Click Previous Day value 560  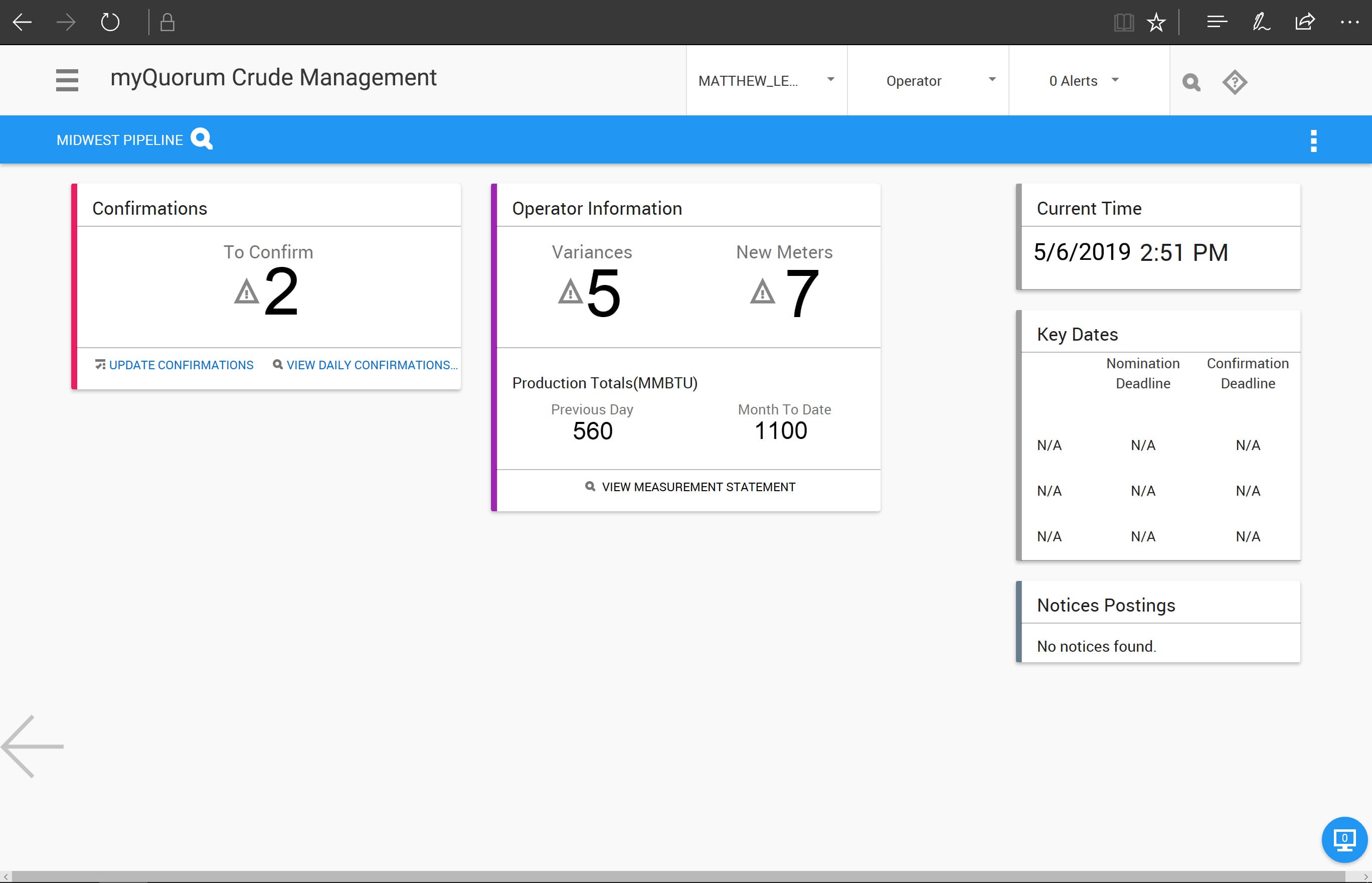click(x=593, y=431)
